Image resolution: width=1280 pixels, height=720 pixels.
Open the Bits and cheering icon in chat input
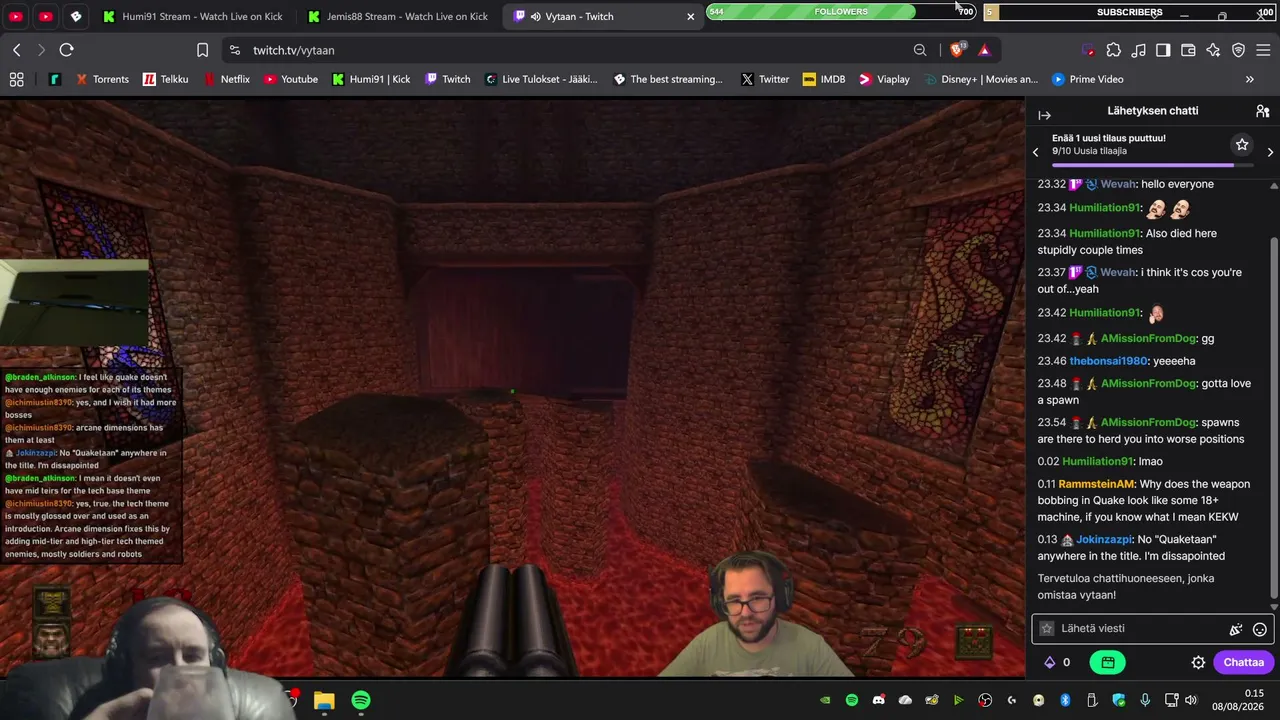(x=1236, y=629)
